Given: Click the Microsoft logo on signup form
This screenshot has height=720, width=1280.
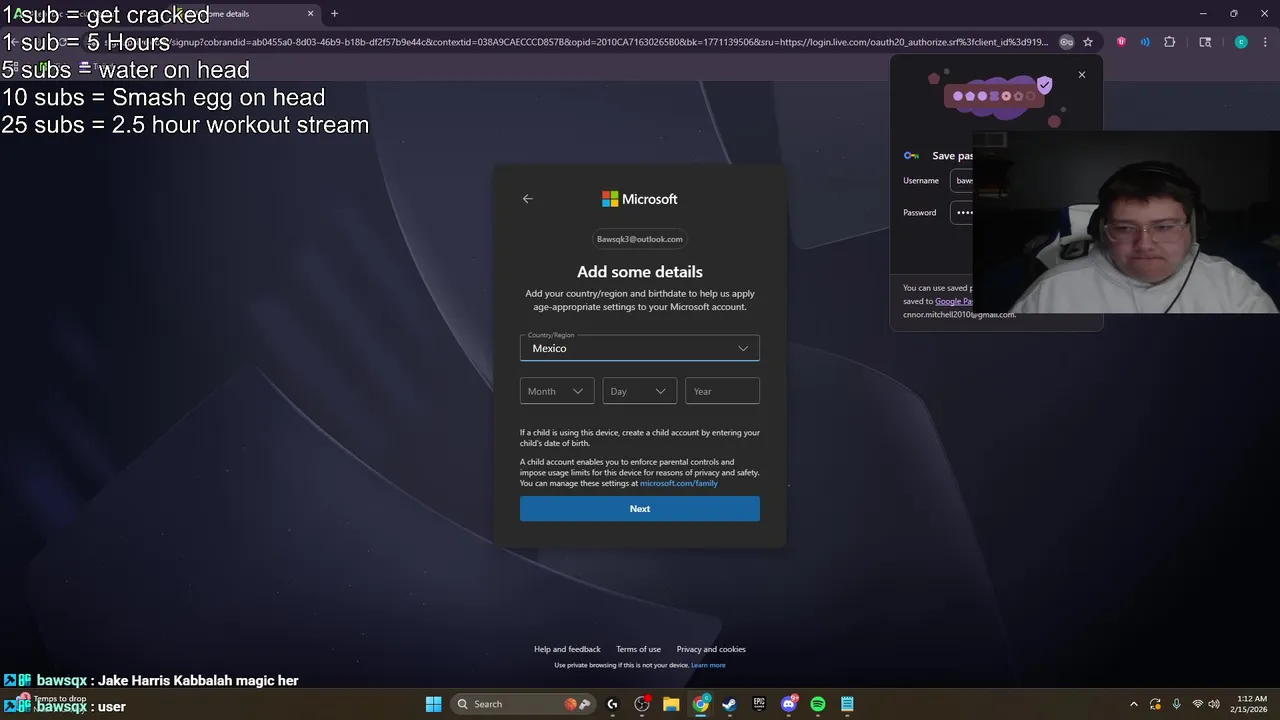Looking at the screenshot, I should 640,199.
